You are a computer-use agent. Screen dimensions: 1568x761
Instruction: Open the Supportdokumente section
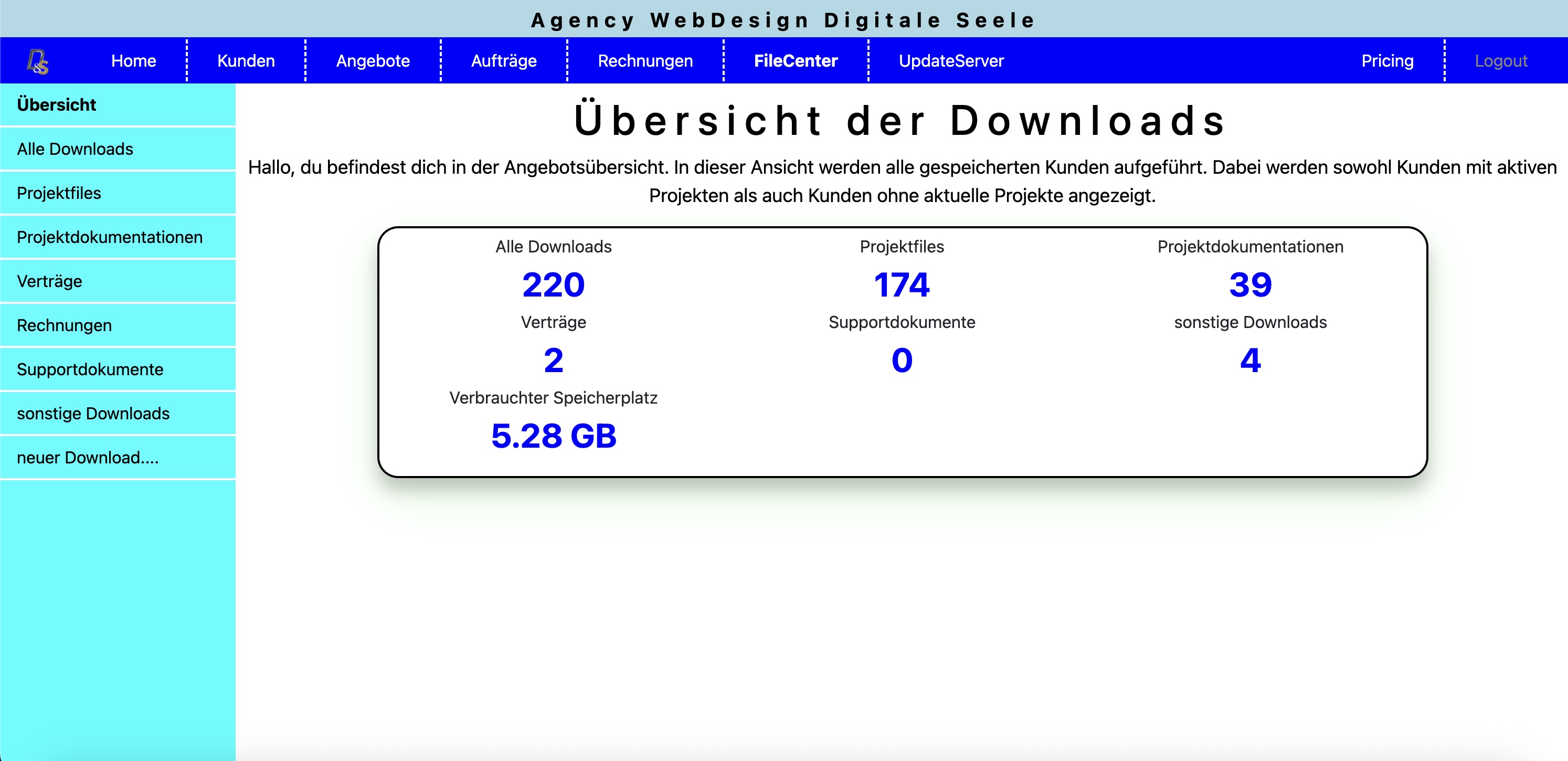pyautogui.click(x=90, y=369)
